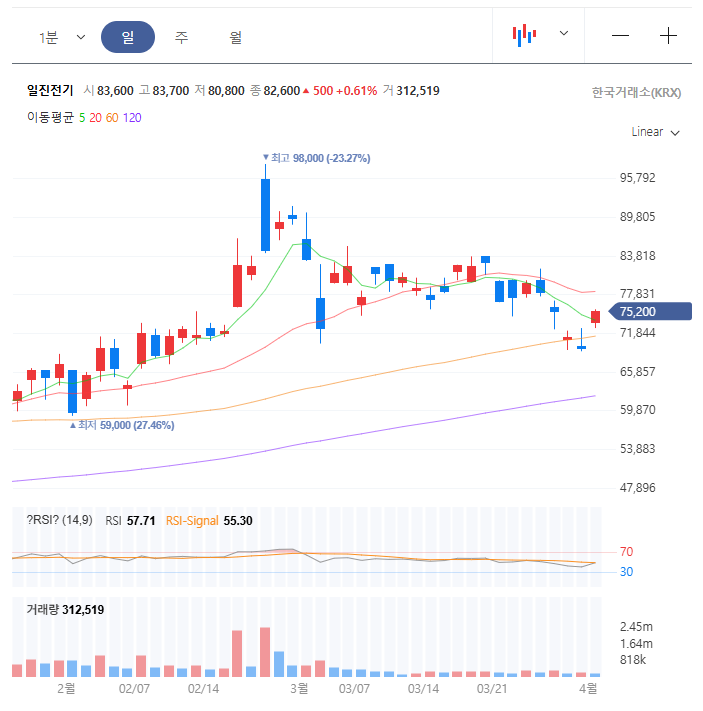This screenshot has width=703, height=711.
Task: Click the 종 82,600 close price
Action: click(275, 91)
